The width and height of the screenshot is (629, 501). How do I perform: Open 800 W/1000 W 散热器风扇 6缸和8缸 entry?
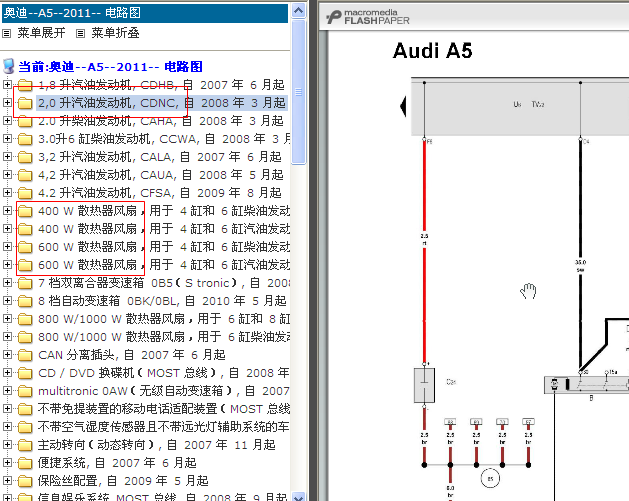(x=164, y=319)
